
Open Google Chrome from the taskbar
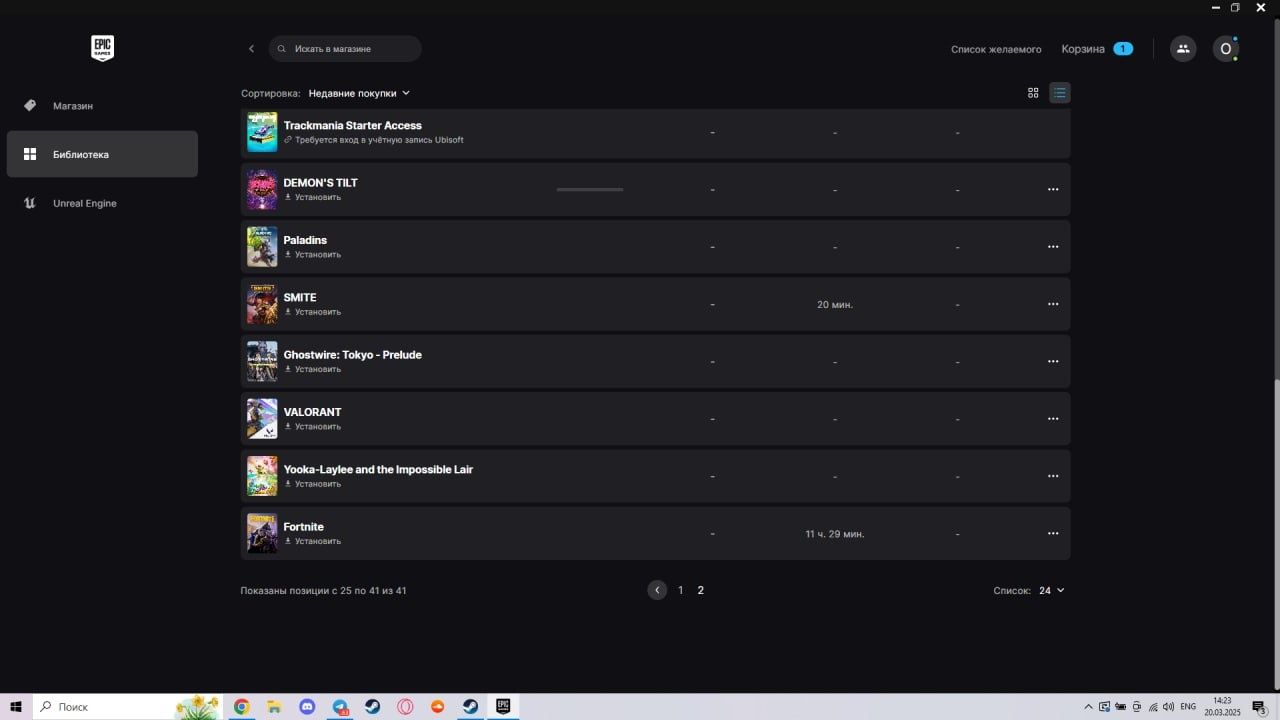tap(241, 707)
